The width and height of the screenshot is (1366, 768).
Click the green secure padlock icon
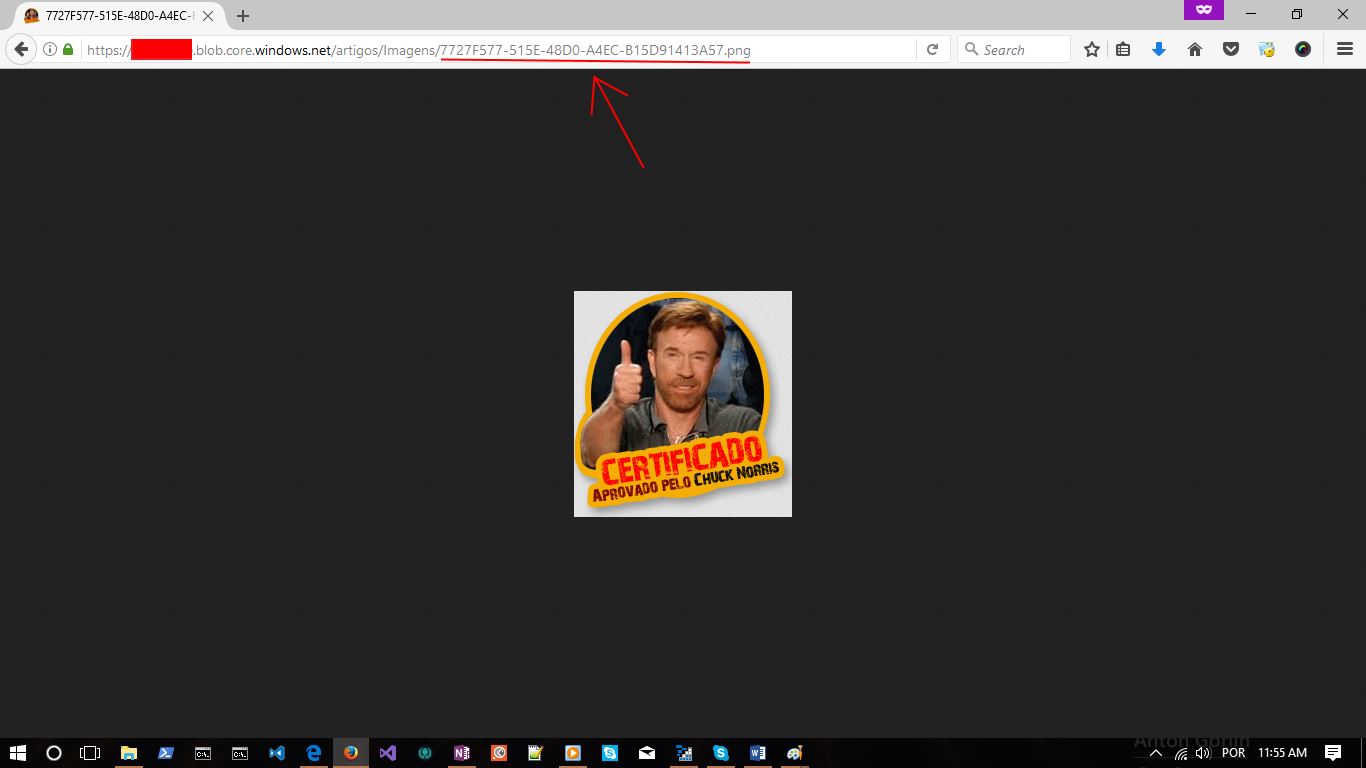pos(68,49)
